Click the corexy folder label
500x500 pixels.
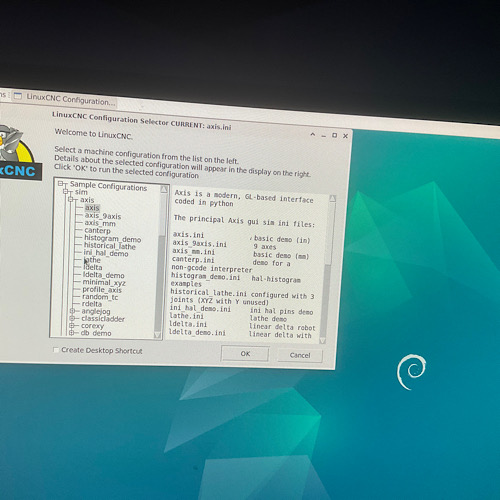click(x=92, y=326)
